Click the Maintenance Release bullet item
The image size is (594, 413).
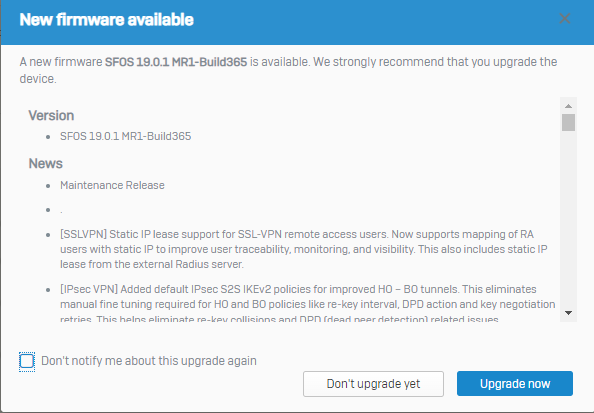[112, 185]
